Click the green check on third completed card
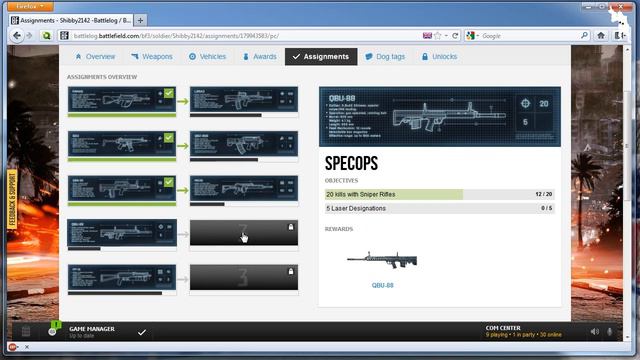The height and width of the screenshot is (360, 640). tap(169, 182)
